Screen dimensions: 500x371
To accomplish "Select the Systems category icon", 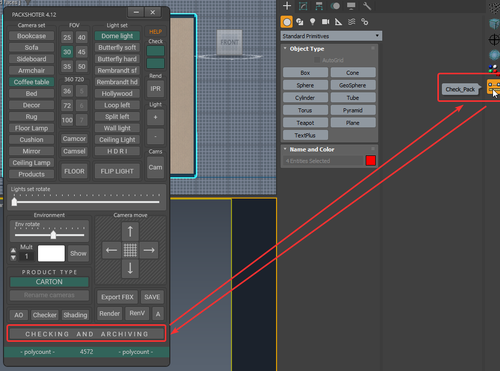I will 365,22.
